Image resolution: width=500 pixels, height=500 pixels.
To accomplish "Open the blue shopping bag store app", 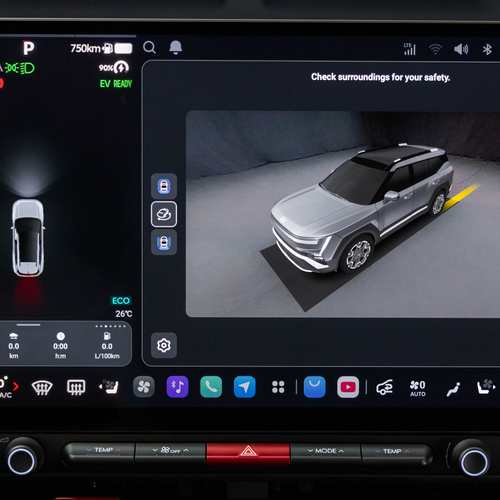I will [315, 387].
